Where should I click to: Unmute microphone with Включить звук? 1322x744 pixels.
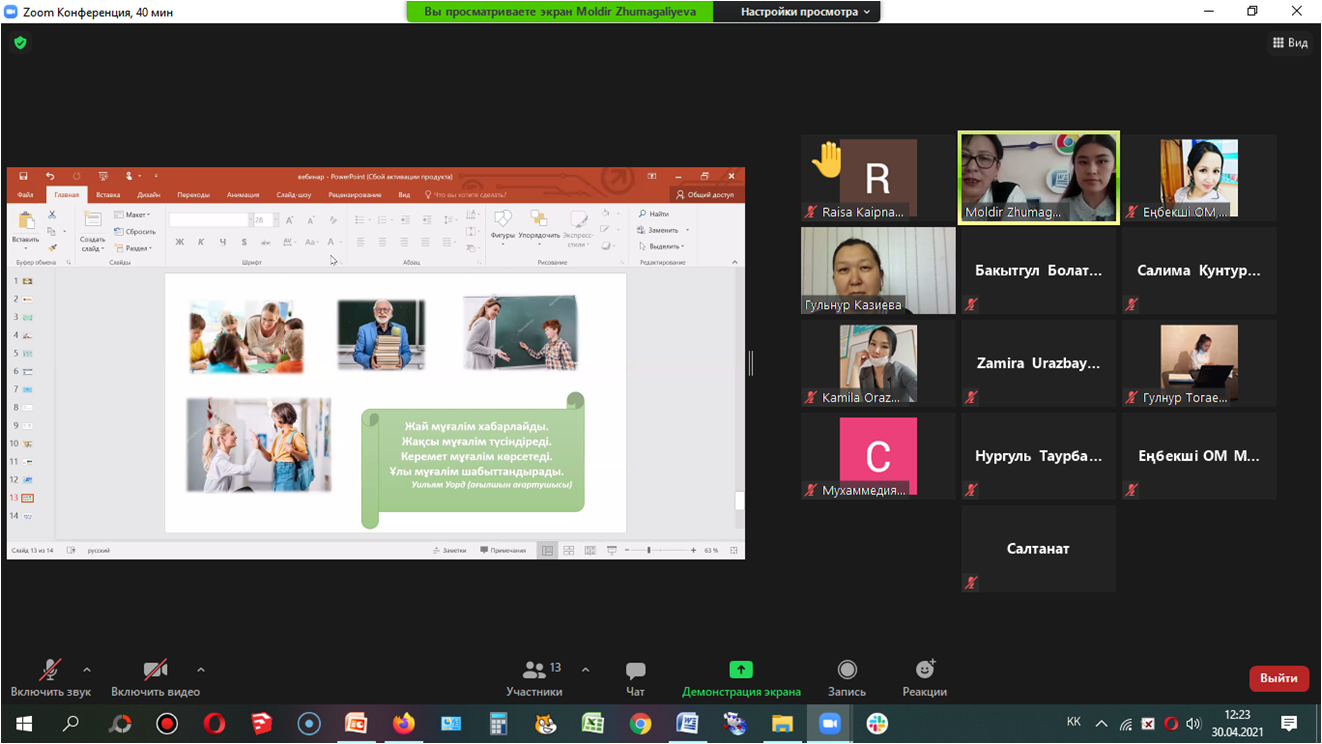pos(50,677)
